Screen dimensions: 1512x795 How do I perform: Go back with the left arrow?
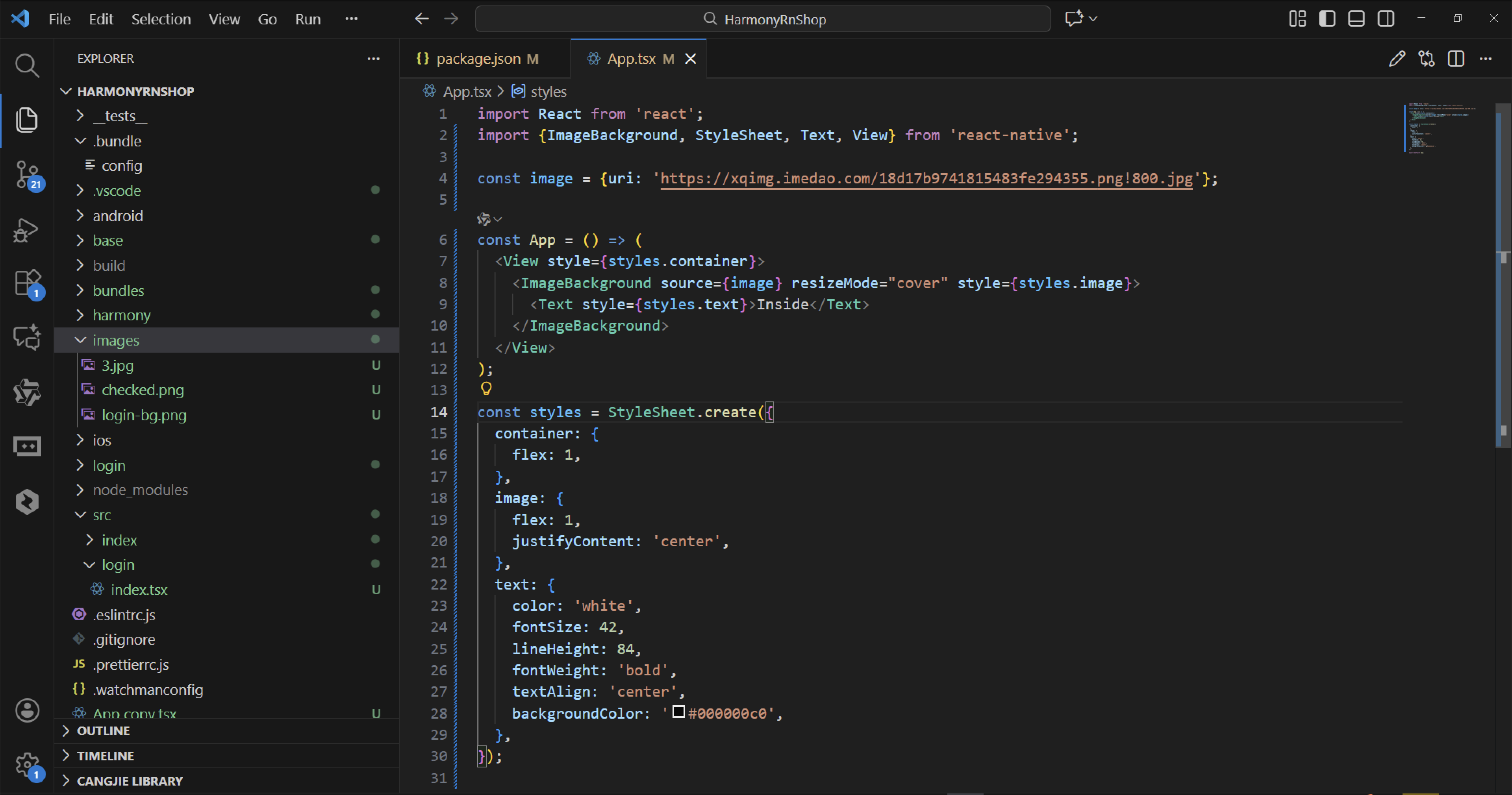point(421,19)
